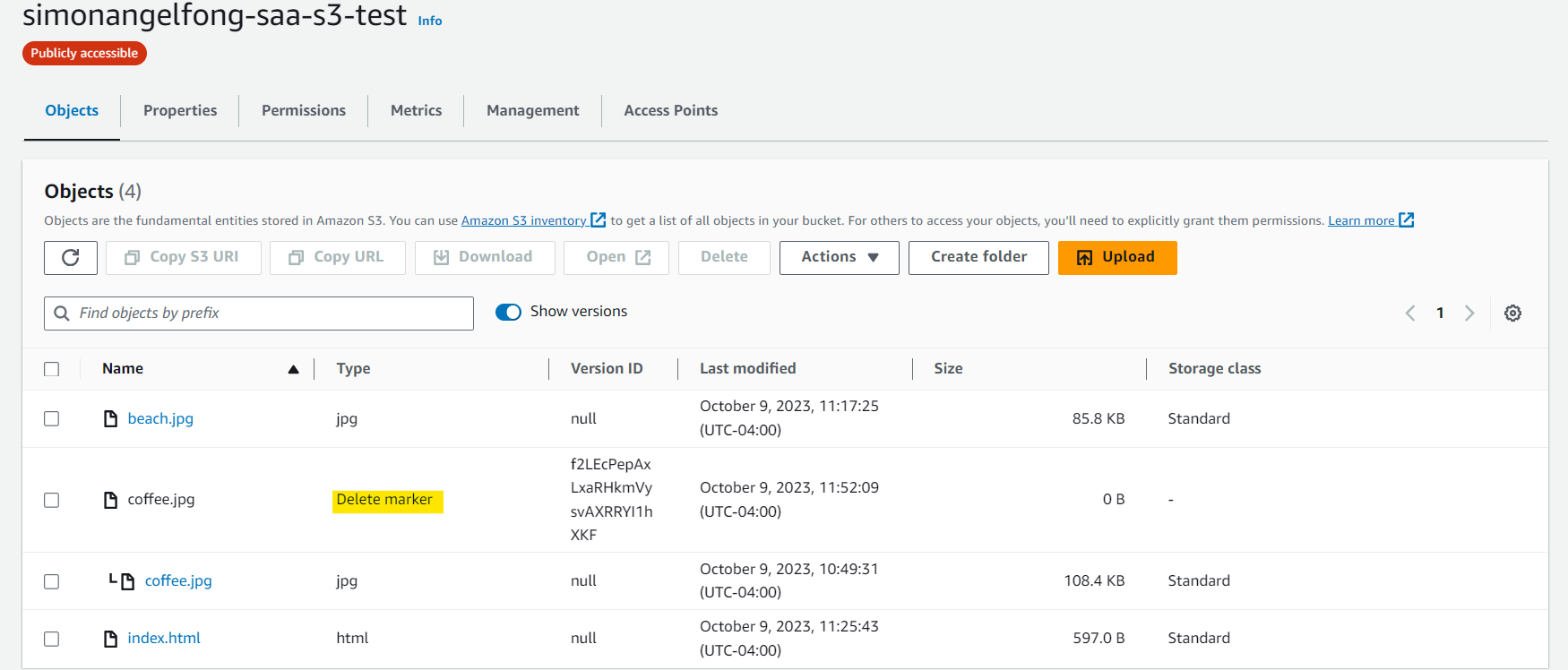Click the Version ID column header
This screenshot has height=670, width=1568.
click(x=607, y=368)
